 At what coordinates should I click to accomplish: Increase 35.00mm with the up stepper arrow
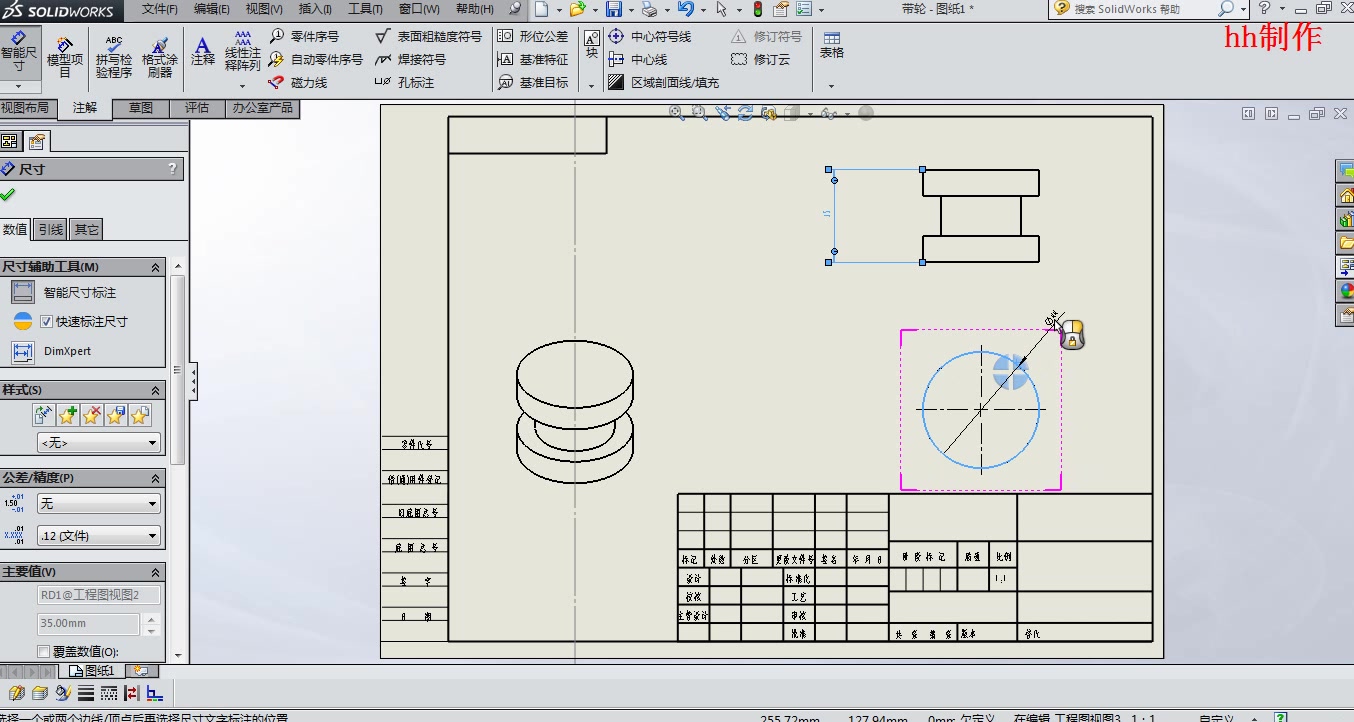[x=153, y=617]
